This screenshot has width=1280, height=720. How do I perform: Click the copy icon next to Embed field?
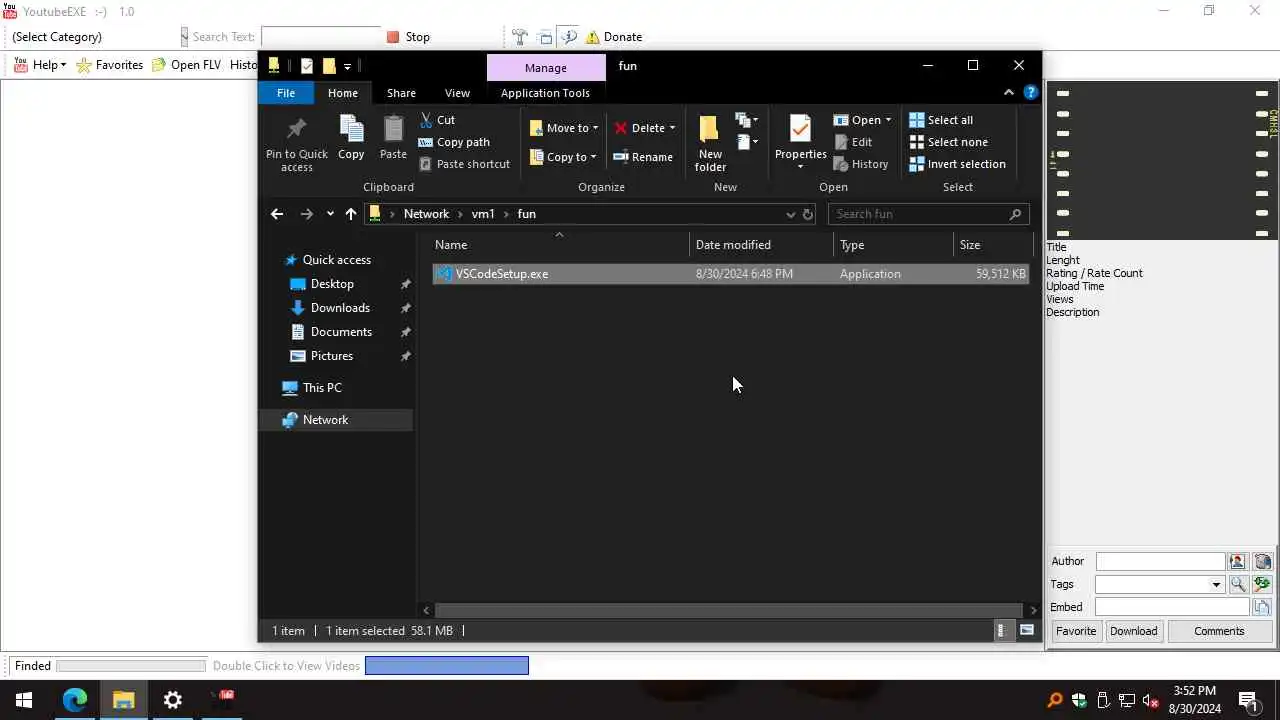[1262, 607]
